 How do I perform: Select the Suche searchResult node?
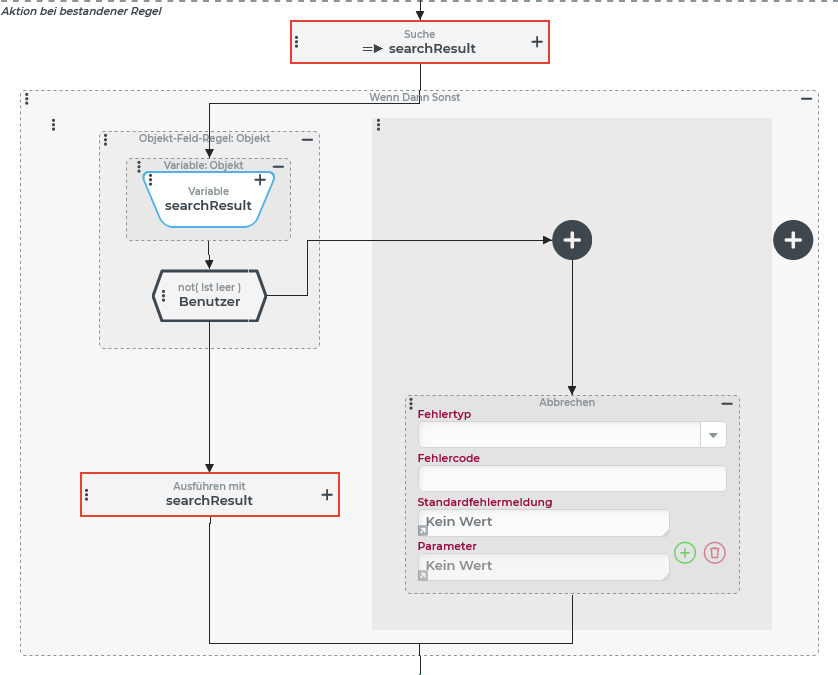point(419,42)
